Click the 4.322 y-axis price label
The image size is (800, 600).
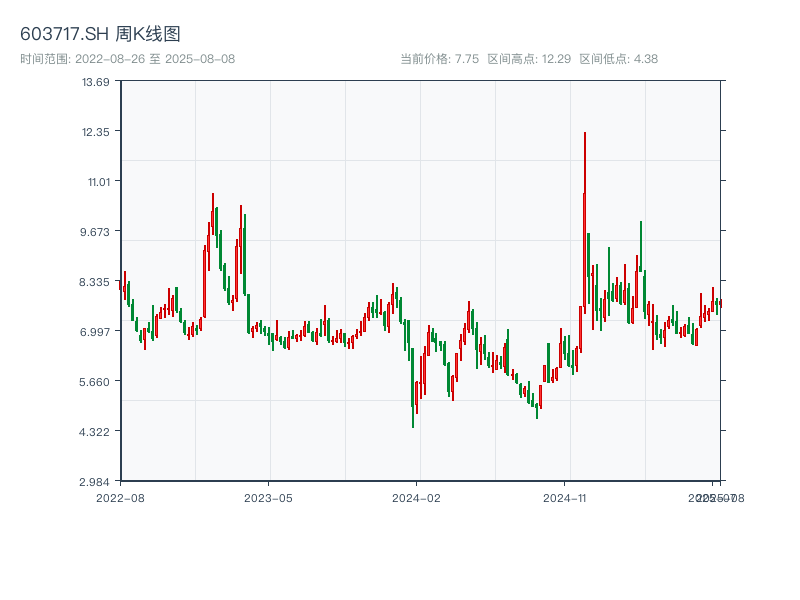[x=96, y=432]
